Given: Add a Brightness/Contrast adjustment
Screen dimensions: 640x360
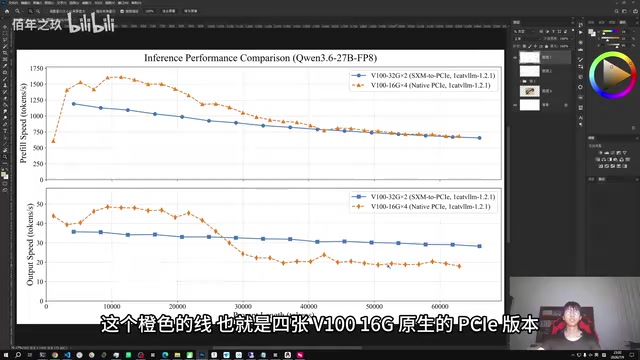Looking at the screenshot, I should (x=601, y=153).
